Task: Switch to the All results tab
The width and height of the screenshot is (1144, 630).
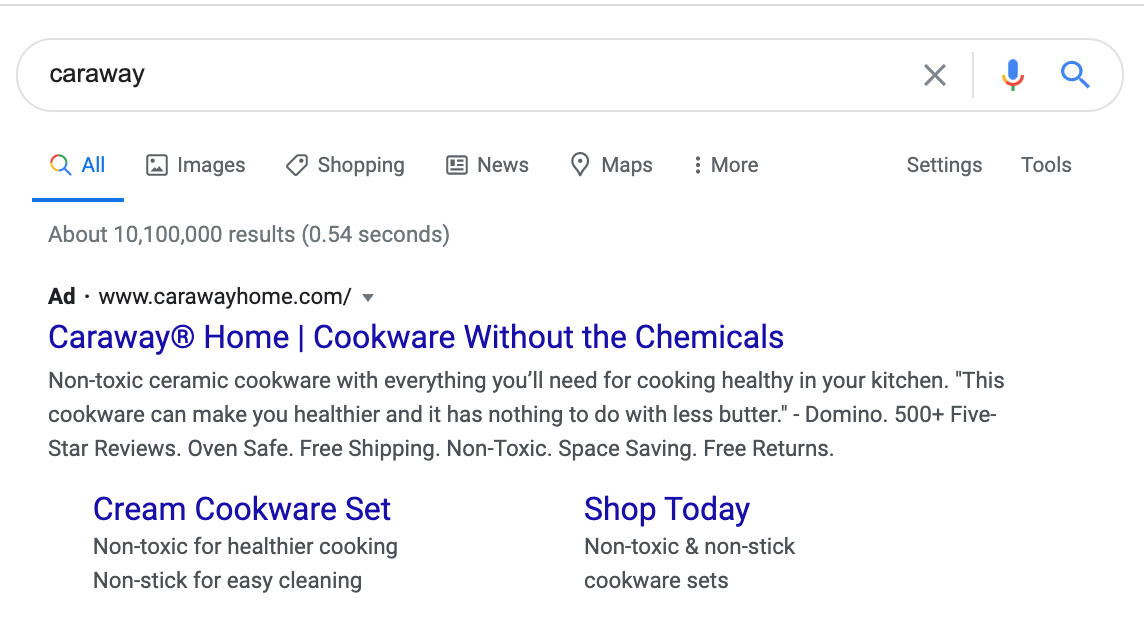Action: [x=78, y=165]
